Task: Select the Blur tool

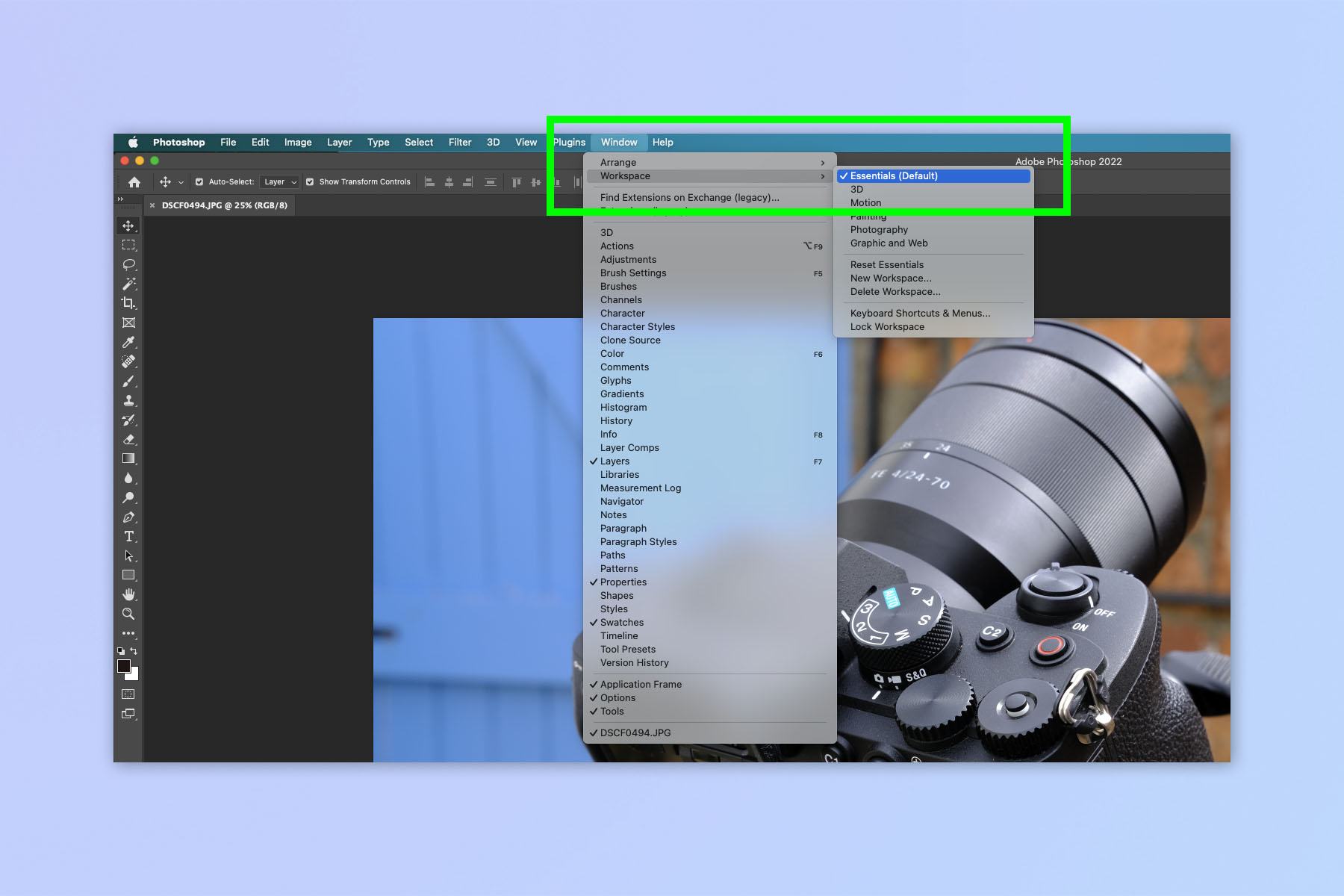Action: click(x=128, y=478)
